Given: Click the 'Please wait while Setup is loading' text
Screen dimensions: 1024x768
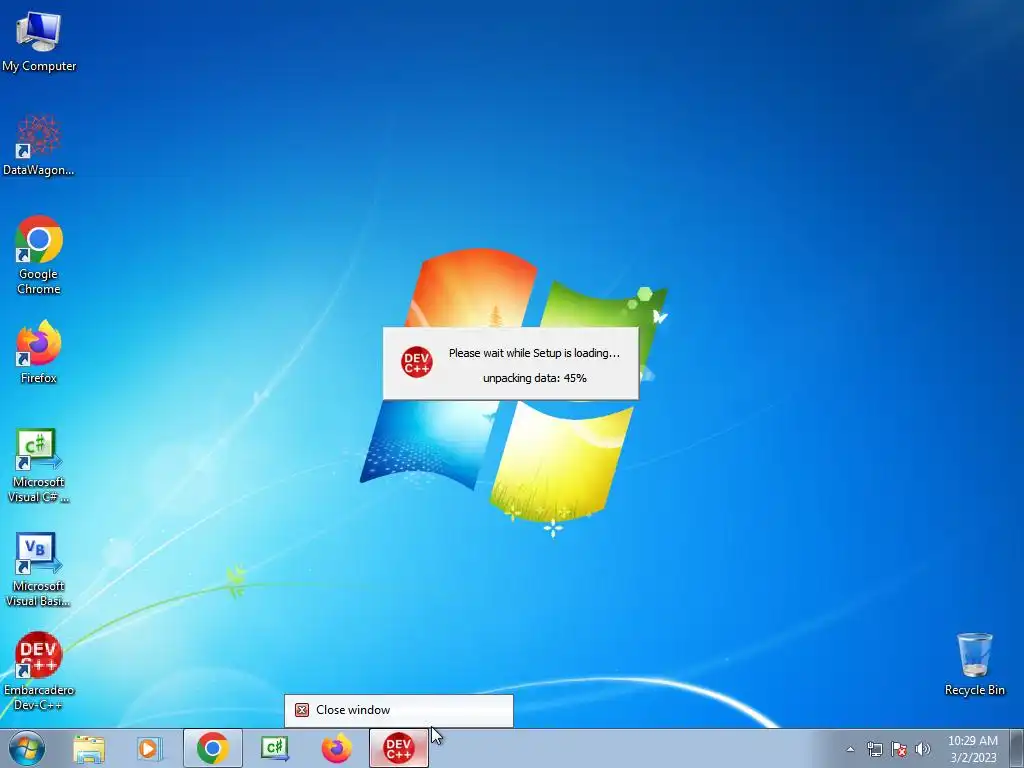Looking at the screenshot, I should (534, 353).
